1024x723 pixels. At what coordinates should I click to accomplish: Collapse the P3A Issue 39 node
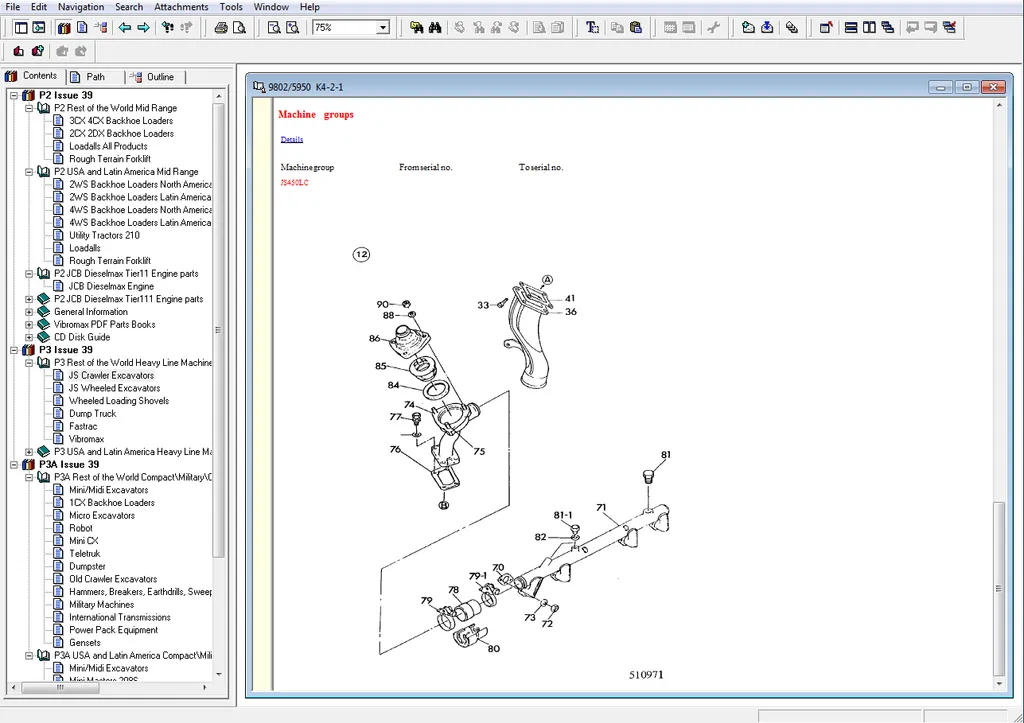[14, 464]
